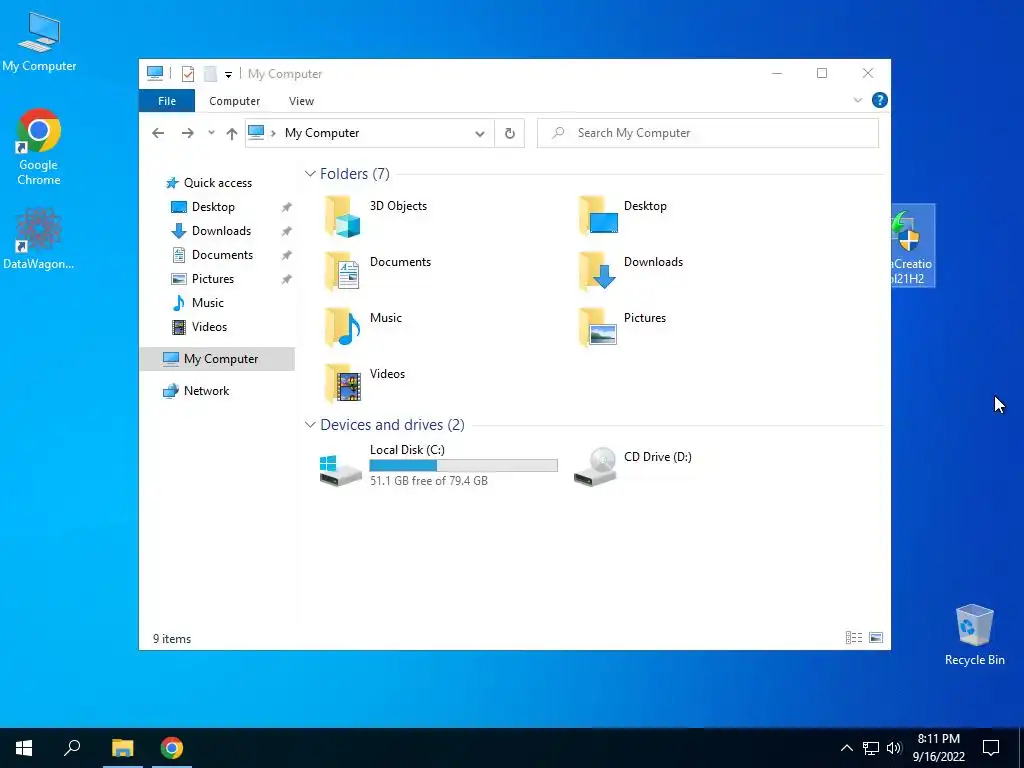Go back with the Back arrow

pos(158,133)
